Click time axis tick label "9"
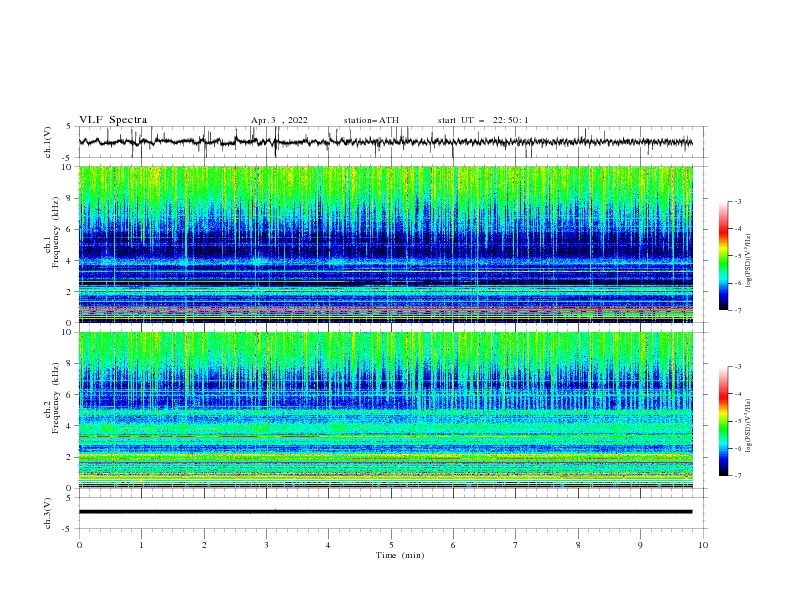 point(640,545)
